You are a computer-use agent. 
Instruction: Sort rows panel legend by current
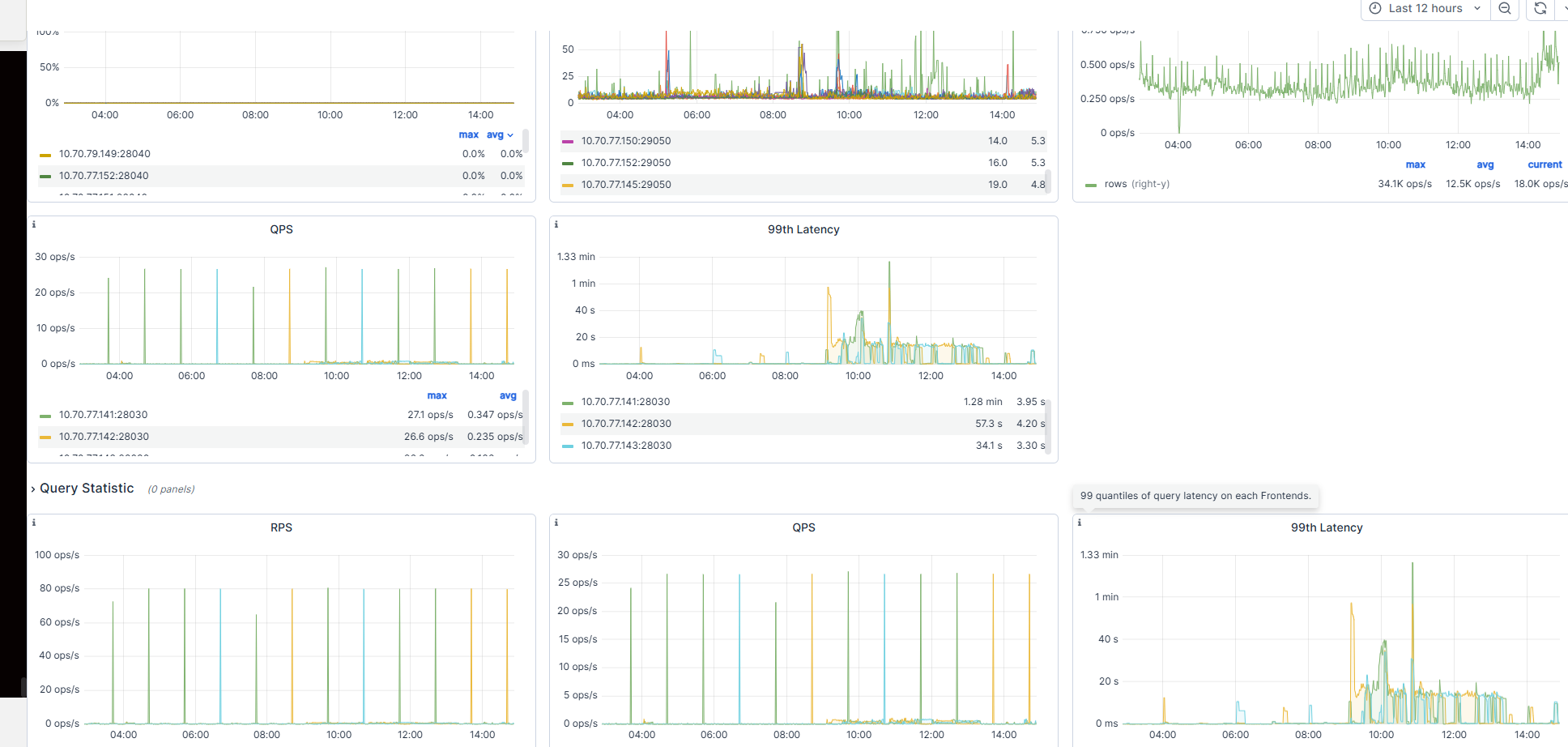click(1545, 165)
